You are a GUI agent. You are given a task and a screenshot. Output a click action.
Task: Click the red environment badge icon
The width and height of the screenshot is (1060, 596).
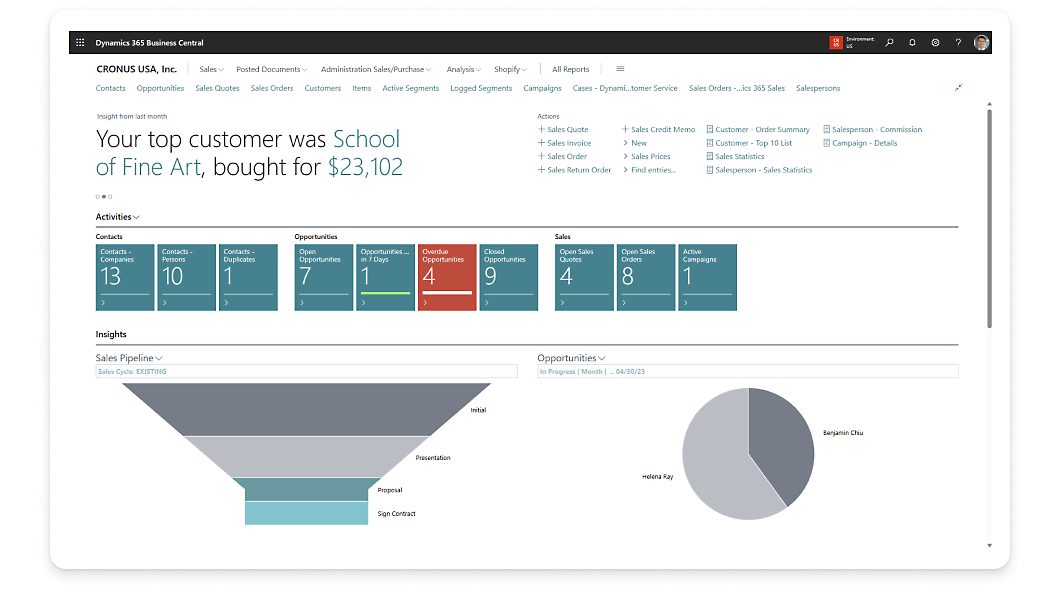(x=836, y=43)
